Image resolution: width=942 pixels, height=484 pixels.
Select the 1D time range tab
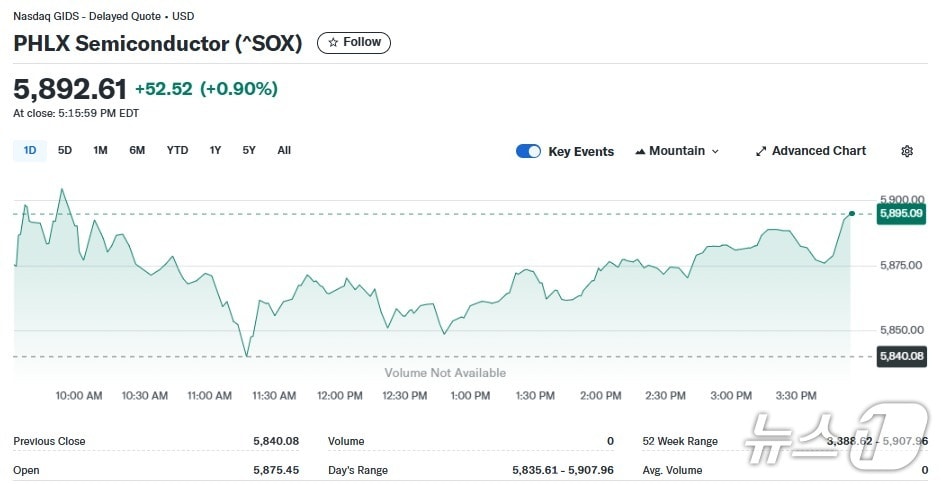click(x=30, y=150)
